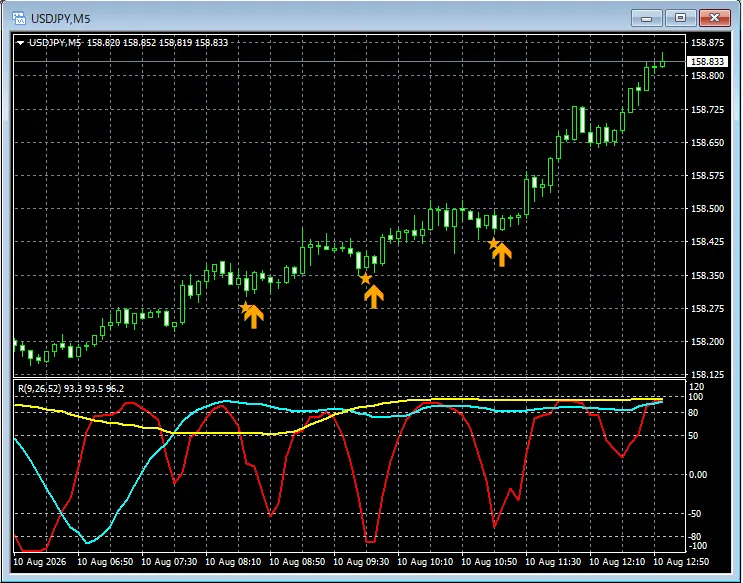This screenshot has height=583, width=743.
Task: Click time axis label 10 Aug 11:30
Action: click(553, 562)
